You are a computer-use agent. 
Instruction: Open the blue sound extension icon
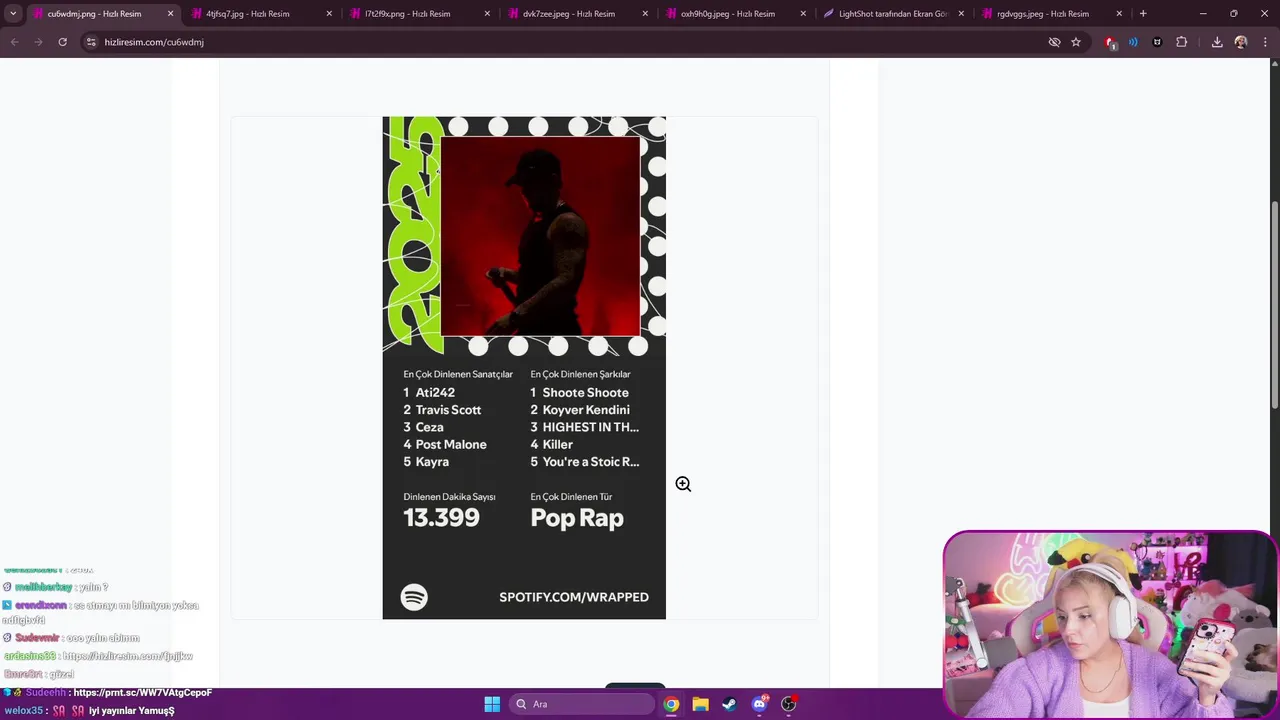(1133, 42)
